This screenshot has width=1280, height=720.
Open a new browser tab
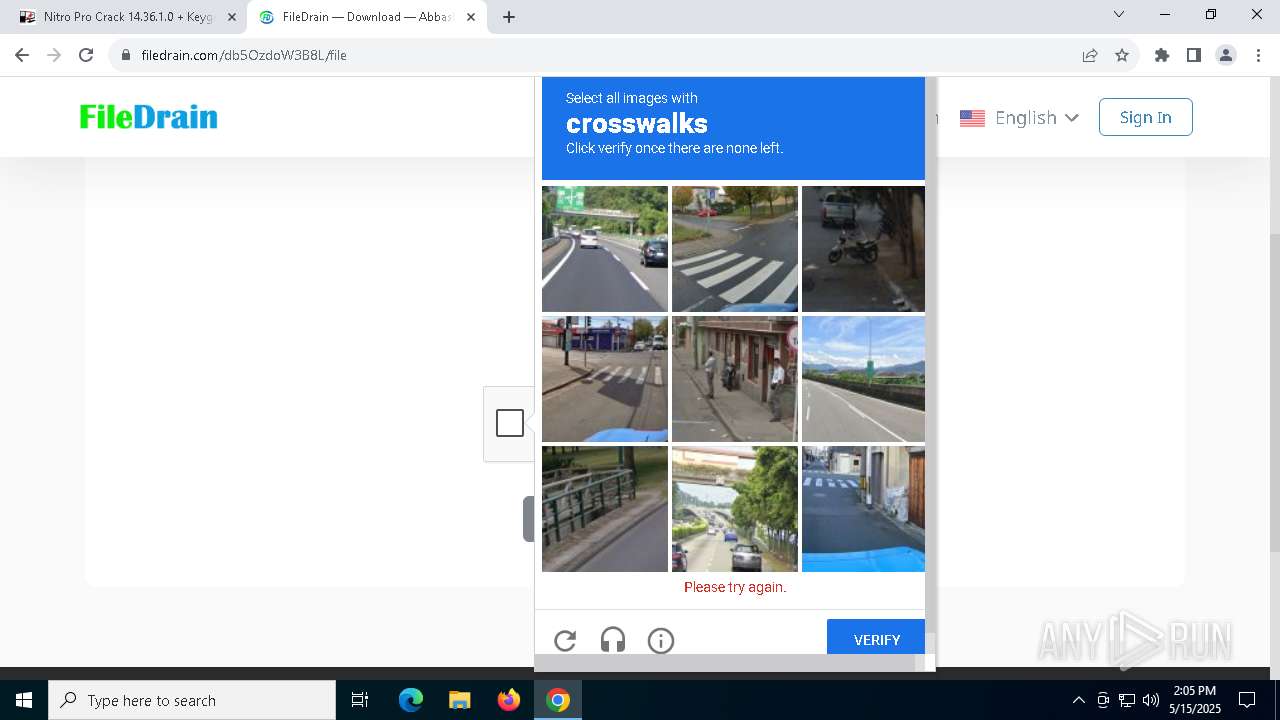point(509,17)
